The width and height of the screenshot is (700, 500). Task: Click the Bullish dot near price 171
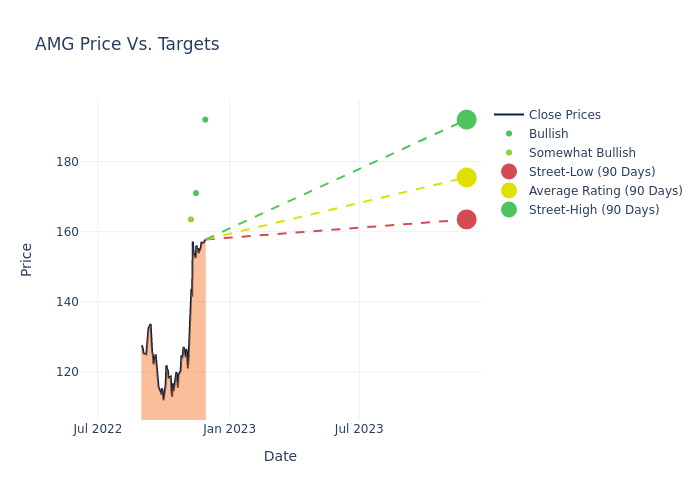pos(196,193)
